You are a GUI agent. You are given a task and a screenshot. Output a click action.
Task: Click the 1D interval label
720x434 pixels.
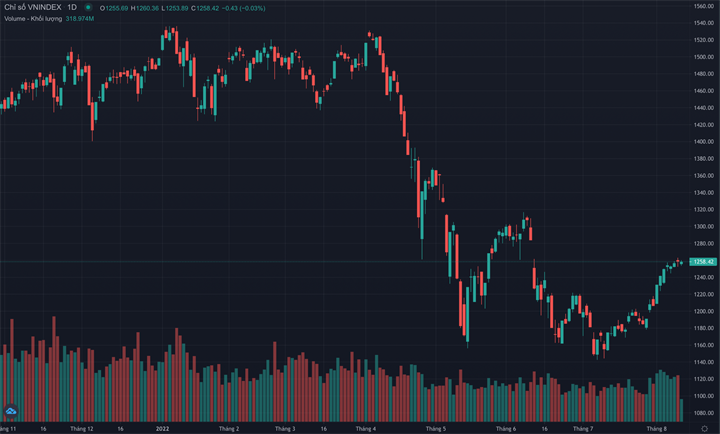point(72,7)
